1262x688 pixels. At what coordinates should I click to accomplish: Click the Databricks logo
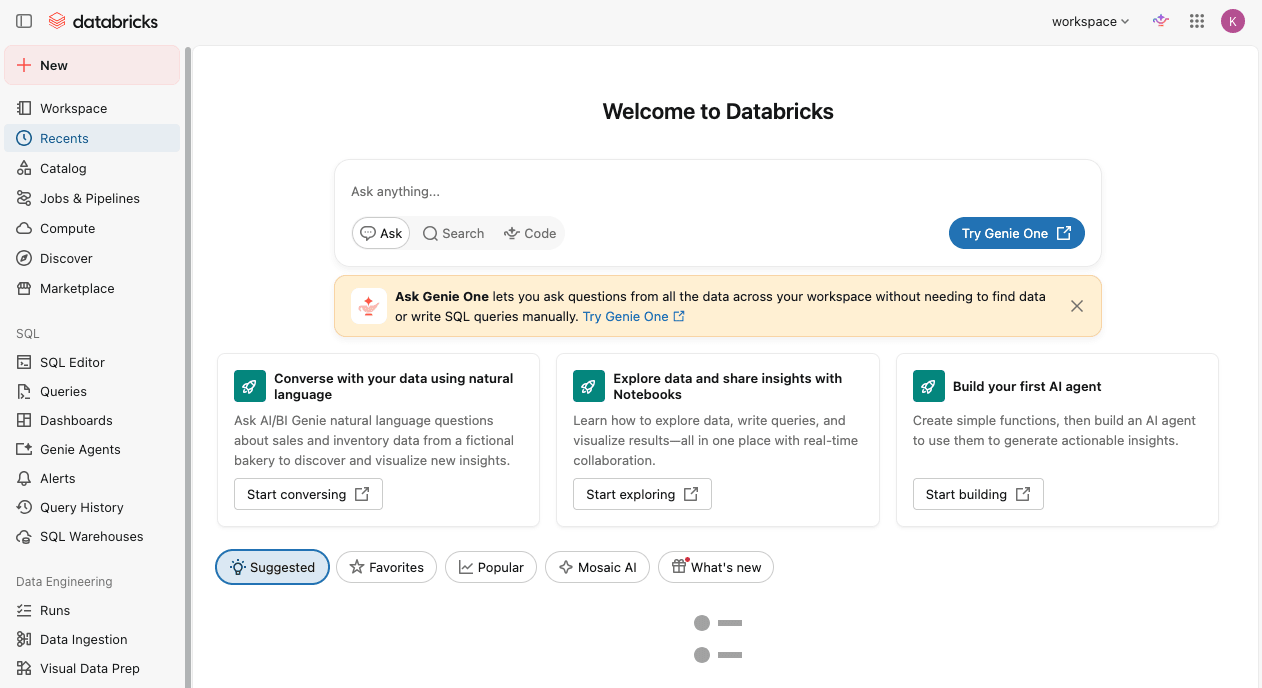pyautogui.click(x=103, y=21)
